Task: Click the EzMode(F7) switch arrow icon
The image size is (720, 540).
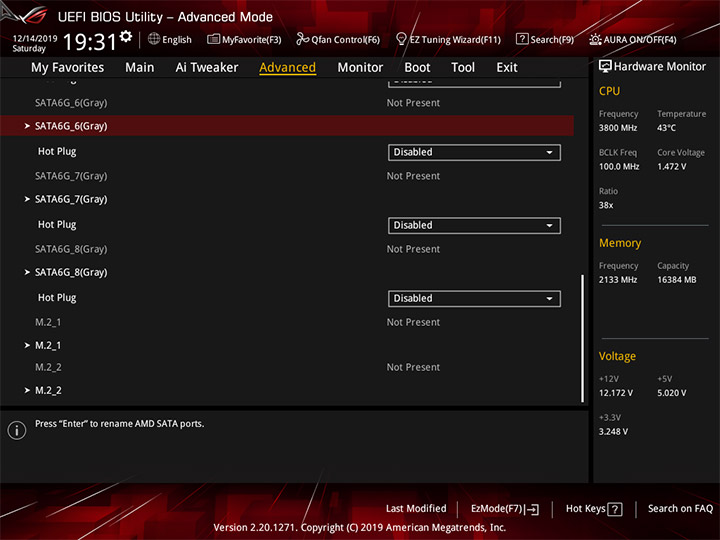Action: [x=532, y=509]
